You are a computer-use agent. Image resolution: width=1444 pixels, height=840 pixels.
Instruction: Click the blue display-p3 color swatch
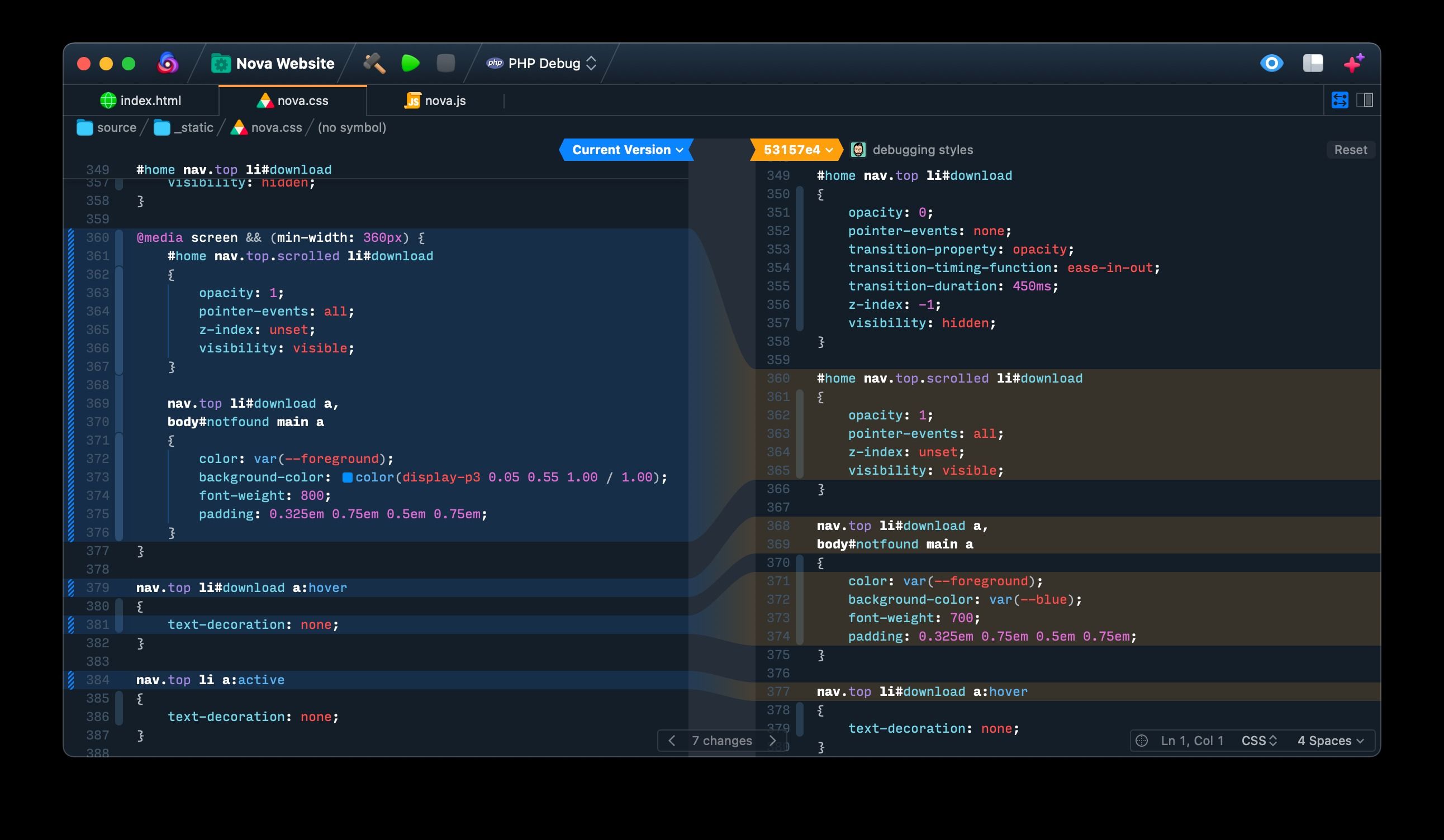(347, 477)
